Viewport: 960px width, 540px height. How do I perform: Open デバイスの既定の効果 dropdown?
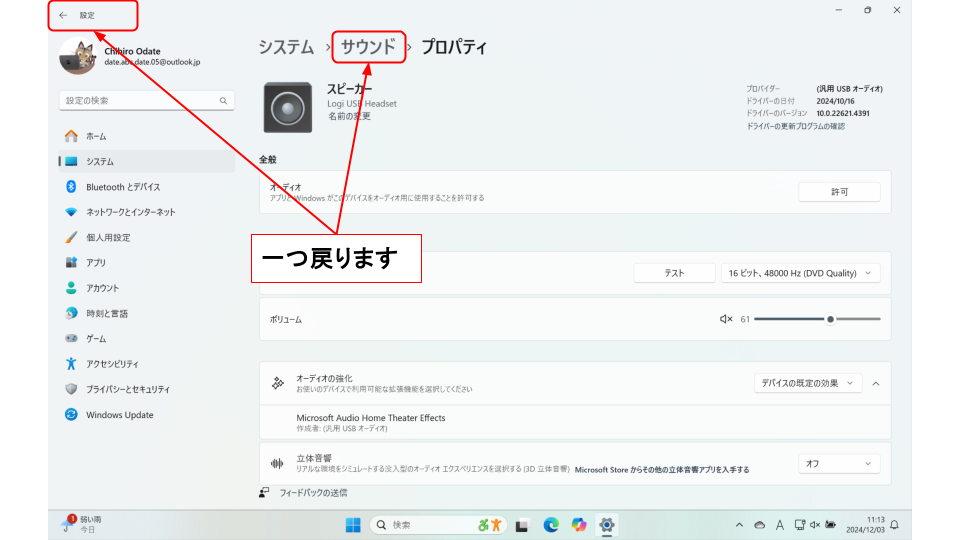807,383
